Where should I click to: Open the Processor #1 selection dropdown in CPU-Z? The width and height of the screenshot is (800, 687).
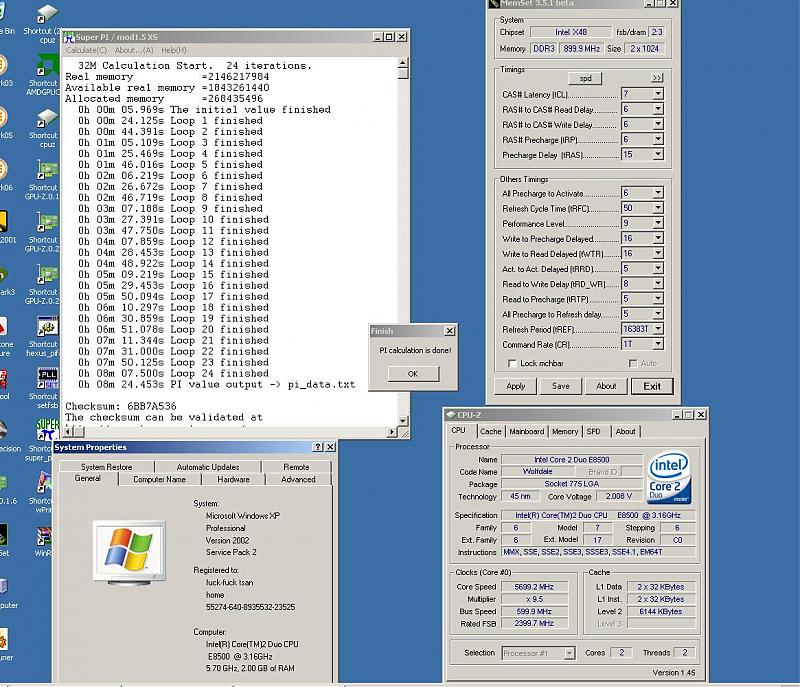pos(569,653)
